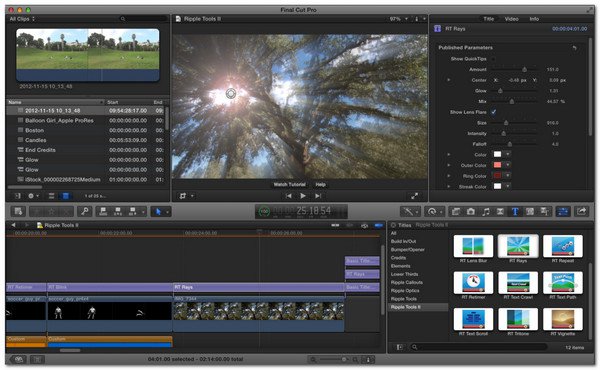Open browser action gear menu
Viewport: 600px width, 370px height.
[x=33, y=196]
